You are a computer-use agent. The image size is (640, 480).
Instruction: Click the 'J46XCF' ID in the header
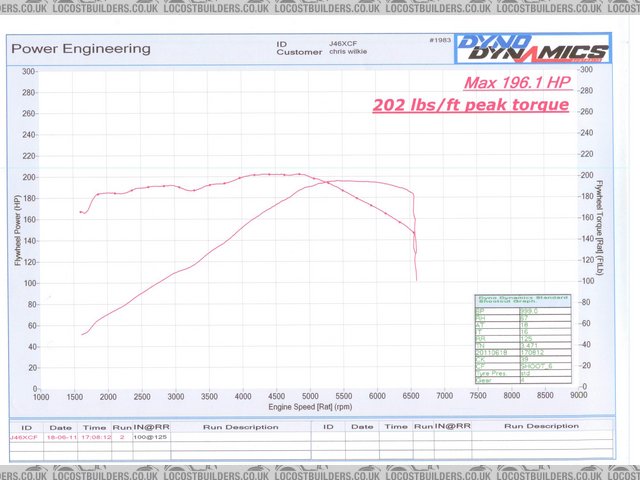tap(343, 43)
